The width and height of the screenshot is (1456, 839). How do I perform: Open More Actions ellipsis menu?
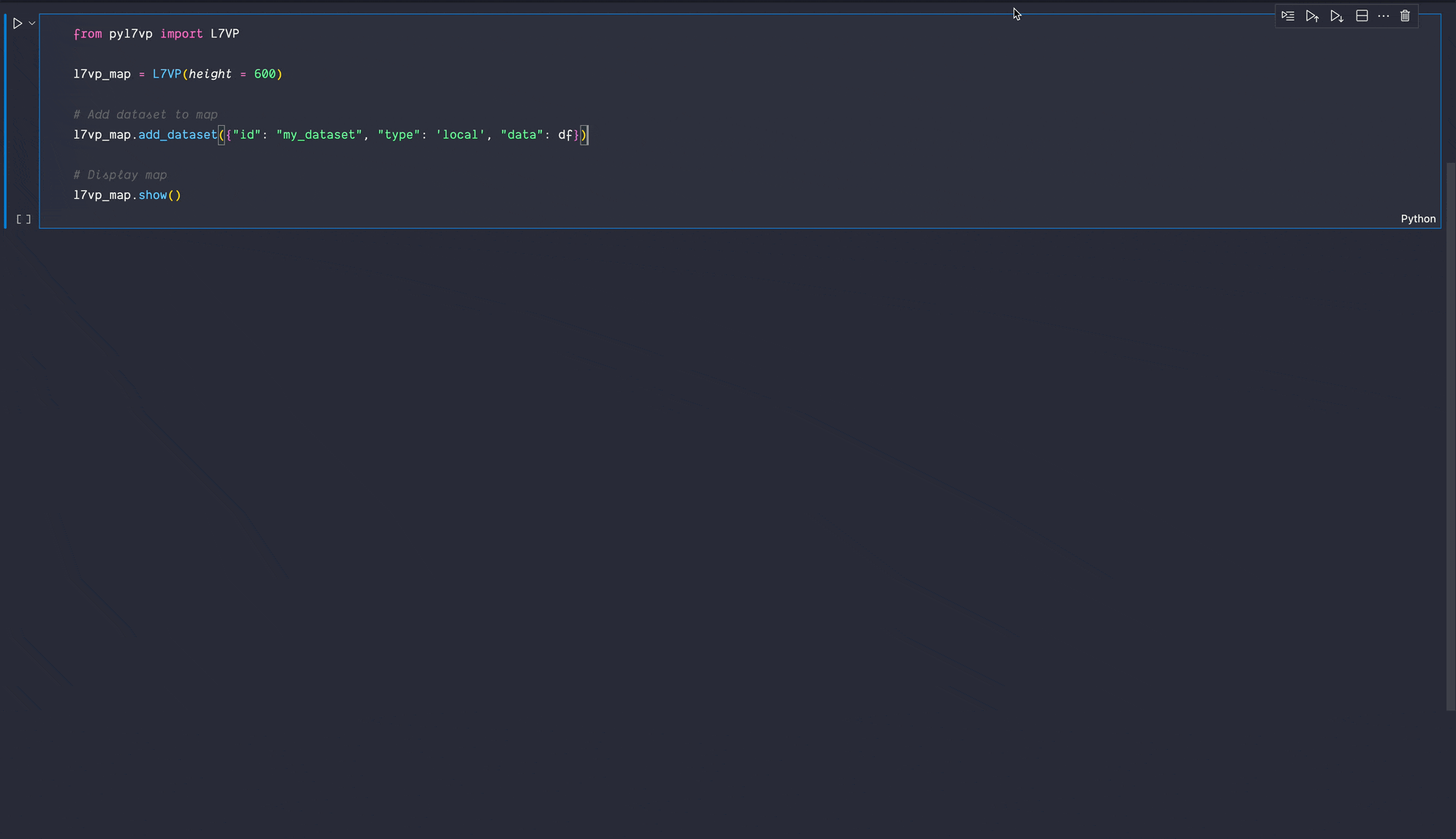1384,16
